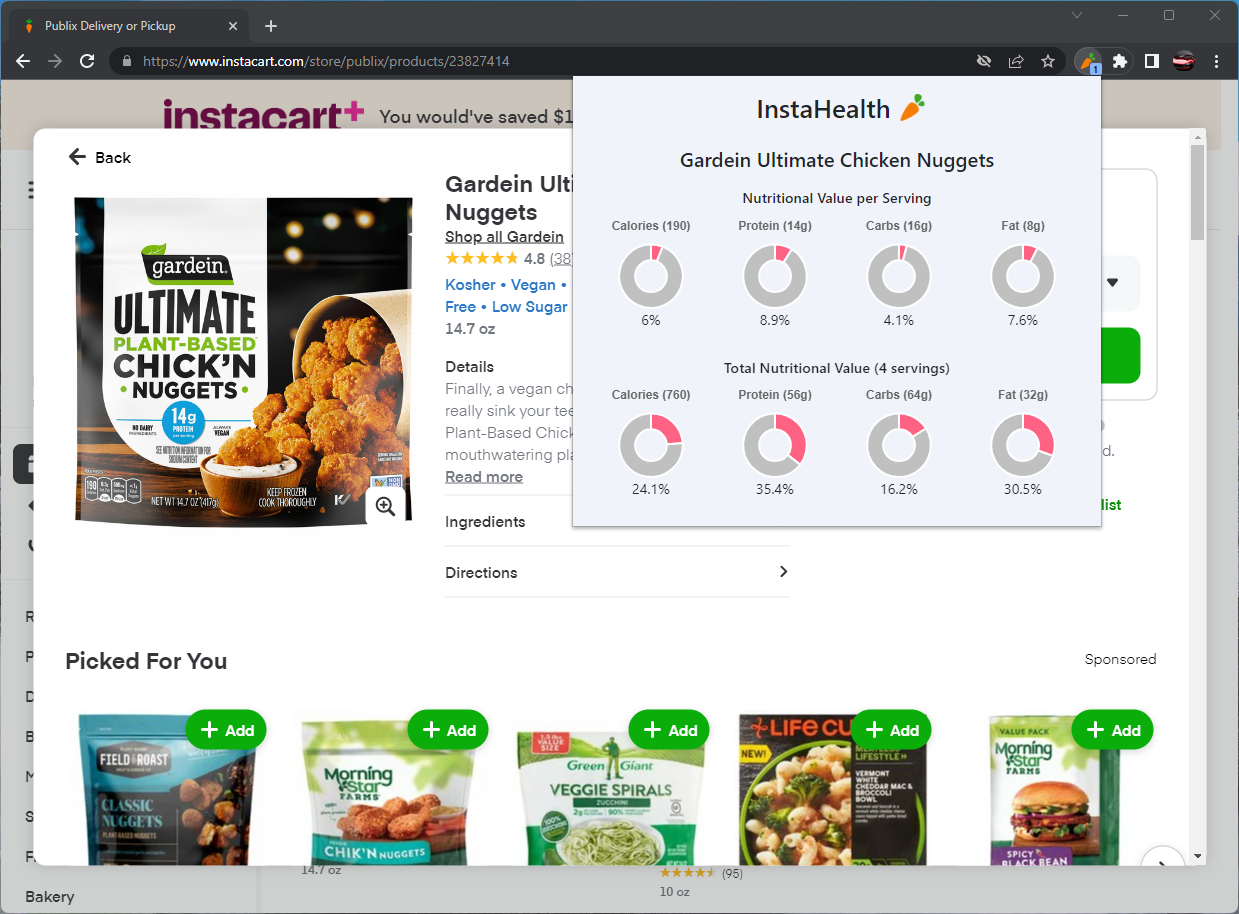
Task: Go forward in browser history
Action: [55, 61]
